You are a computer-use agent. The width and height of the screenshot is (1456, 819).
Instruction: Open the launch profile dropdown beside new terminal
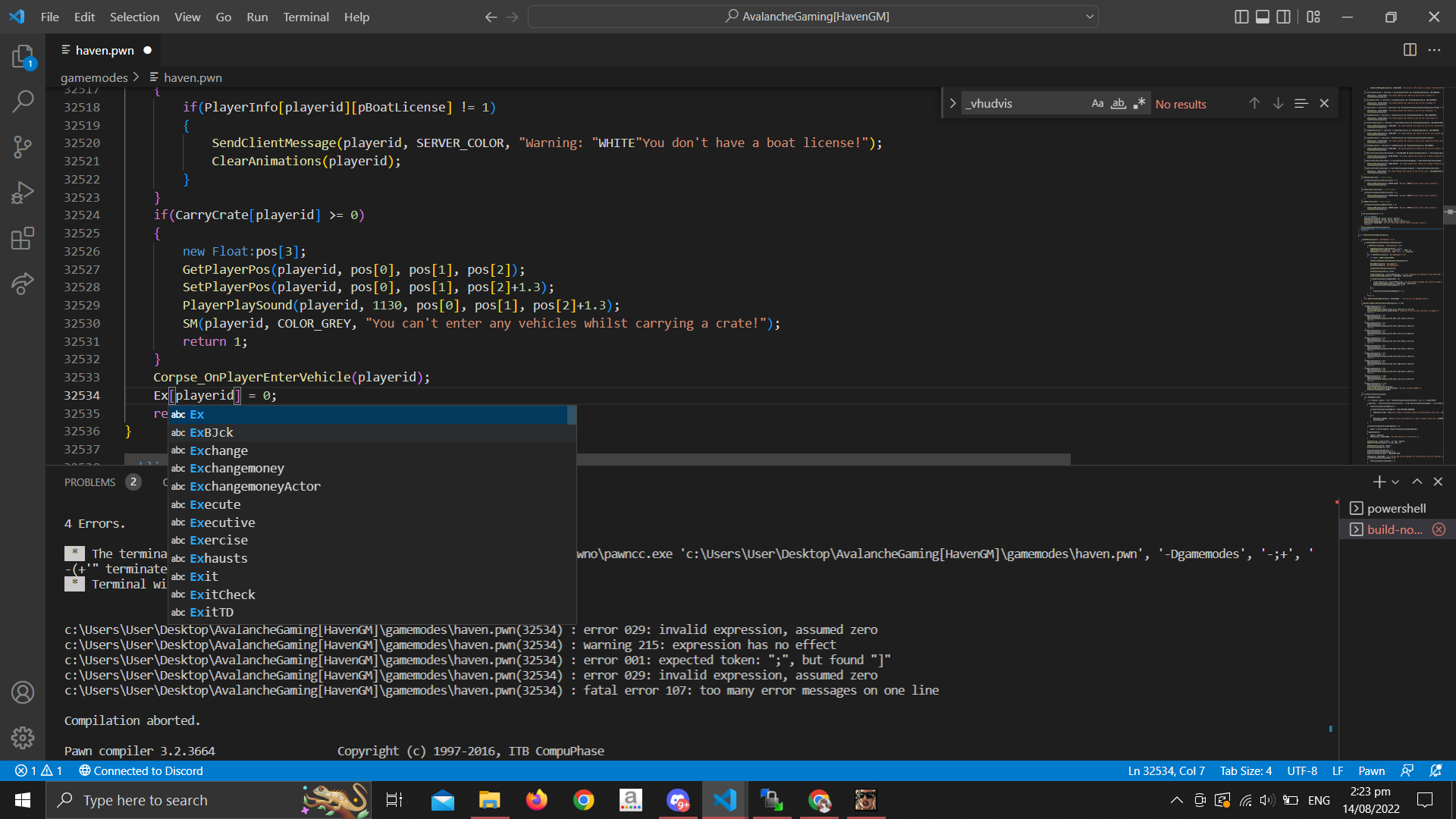pyautogui.click(x=1395, y=482)
